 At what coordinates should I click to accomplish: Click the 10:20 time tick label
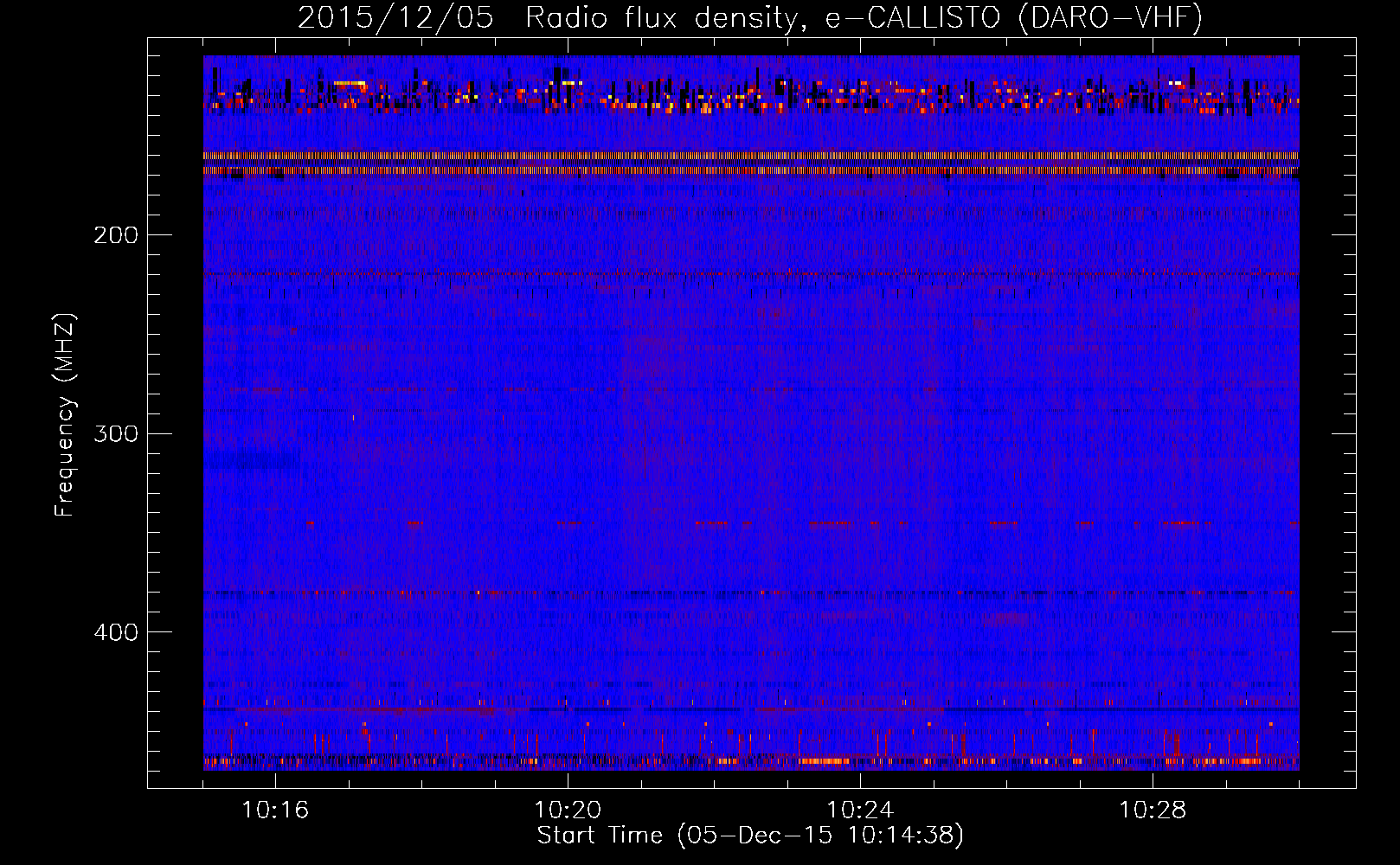(x=568, y=810)
